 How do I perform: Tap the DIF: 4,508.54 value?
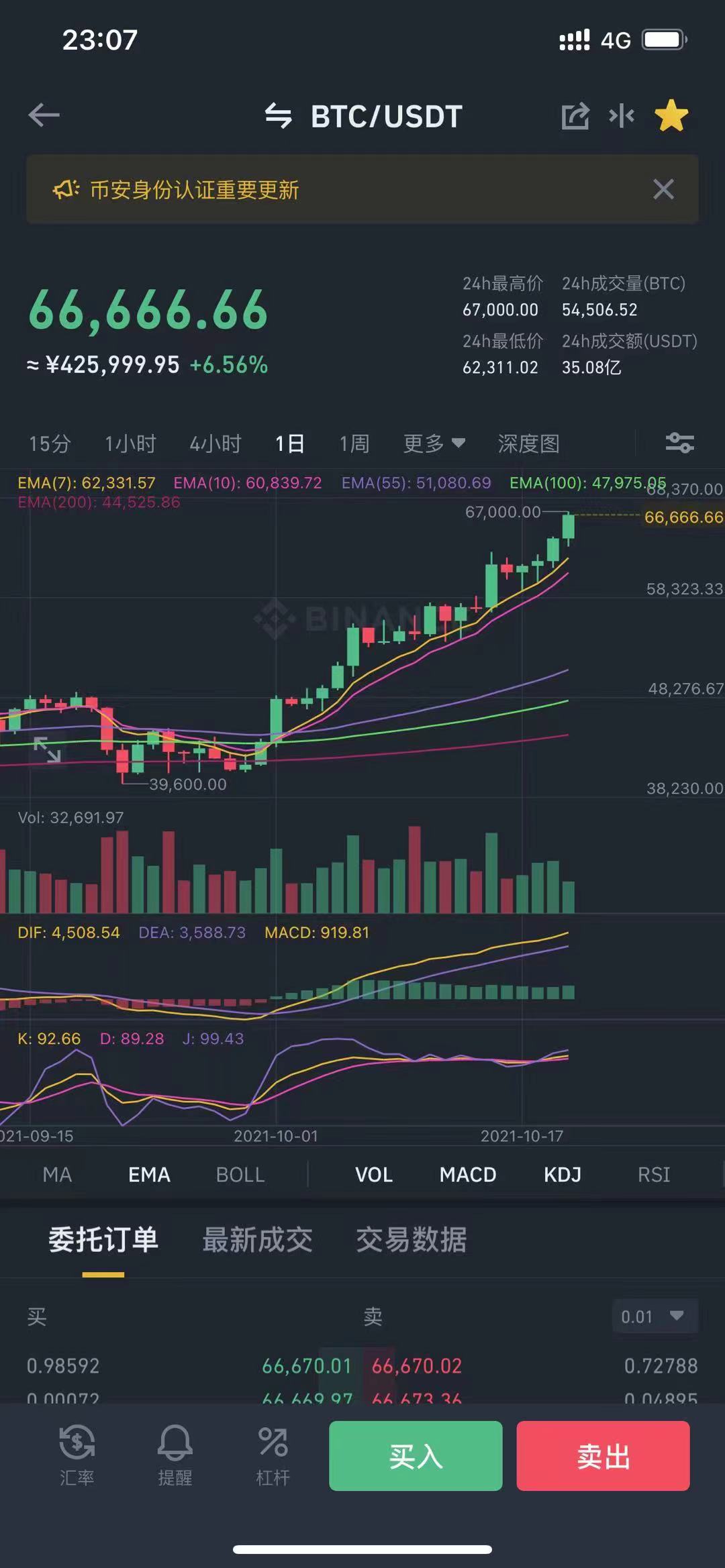[x=68, y=933]
